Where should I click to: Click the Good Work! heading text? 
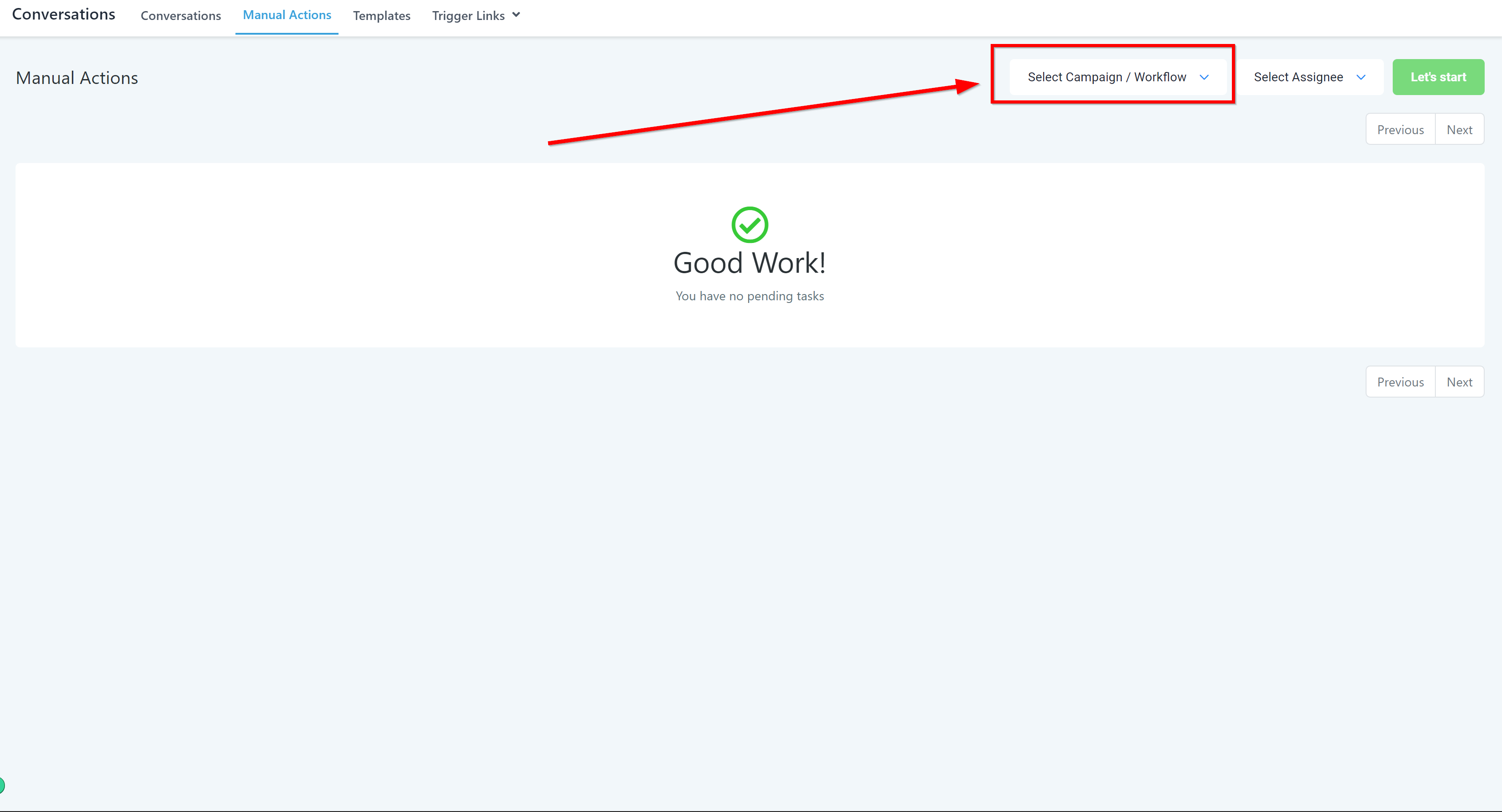pyautogui.click(x=749, y=263)
